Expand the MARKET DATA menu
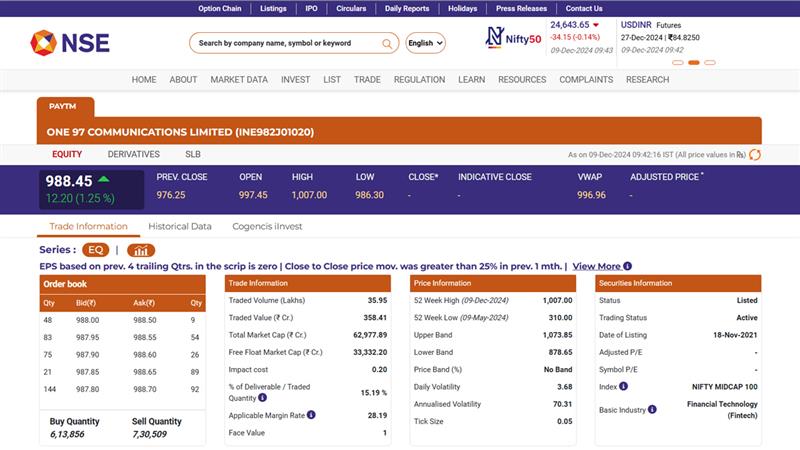Image resolution: width=800 pixels, height=450 pixels. click(238, 80)
